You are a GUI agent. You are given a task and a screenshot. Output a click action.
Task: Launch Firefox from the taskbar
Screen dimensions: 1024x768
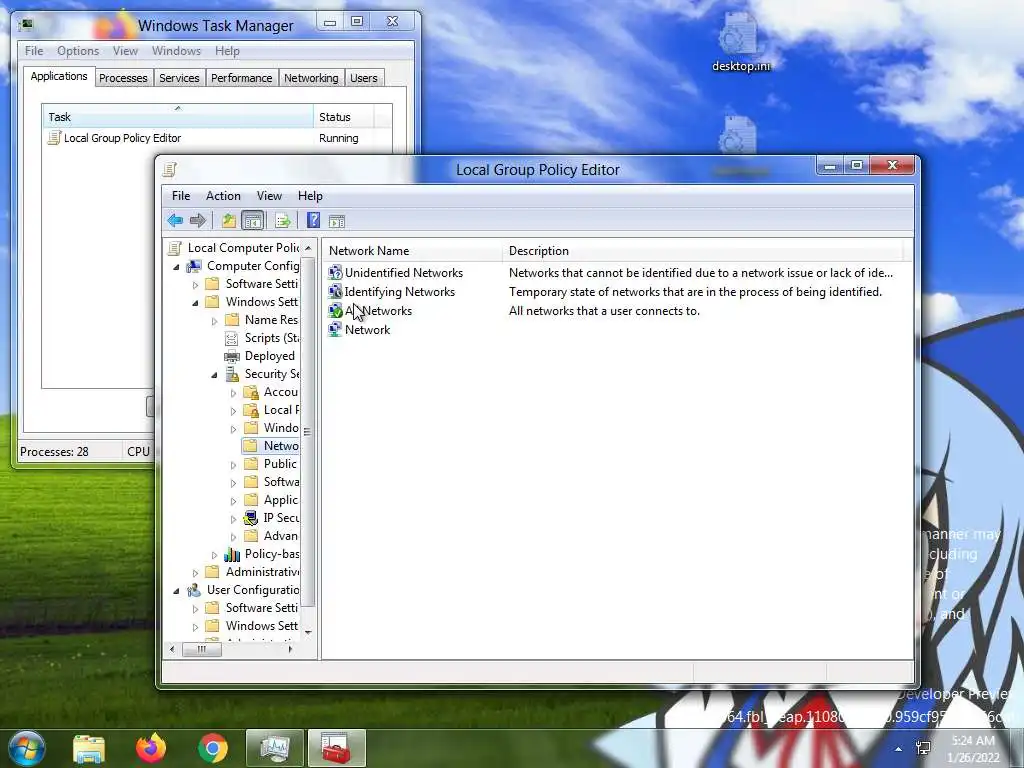151,748
